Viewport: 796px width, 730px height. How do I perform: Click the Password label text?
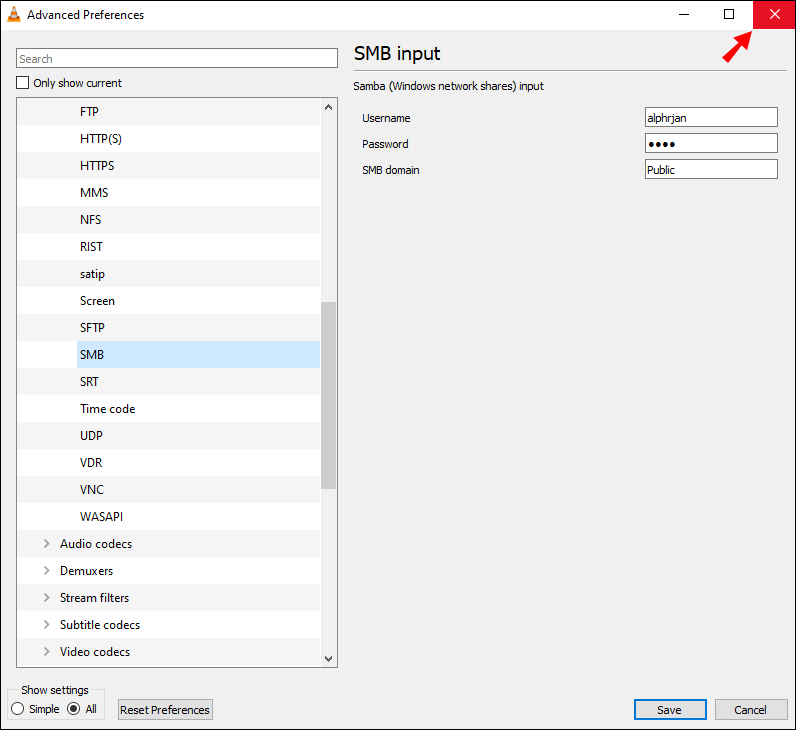(385, 144)
